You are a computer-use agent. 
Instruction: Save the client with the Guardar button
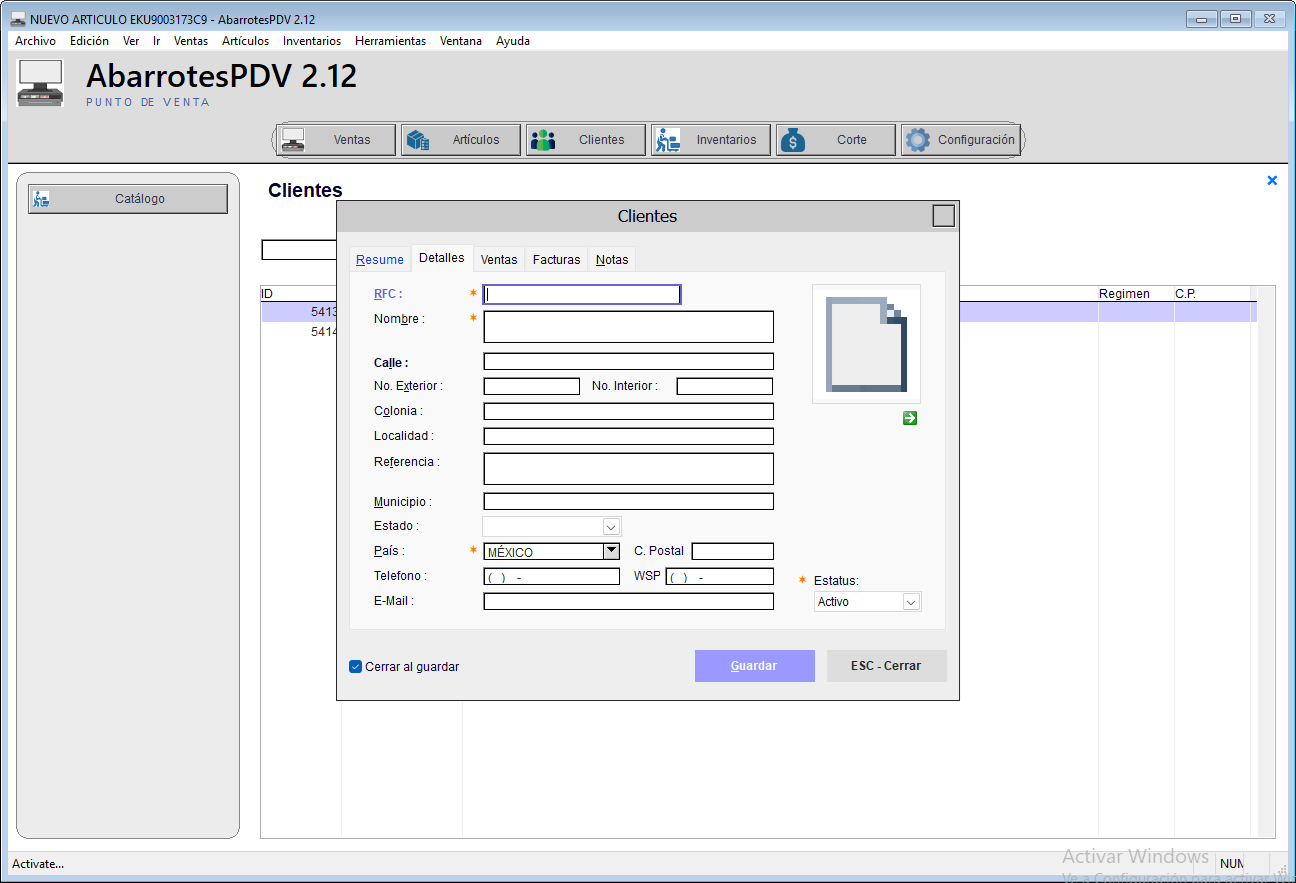[x=755, y=666]
